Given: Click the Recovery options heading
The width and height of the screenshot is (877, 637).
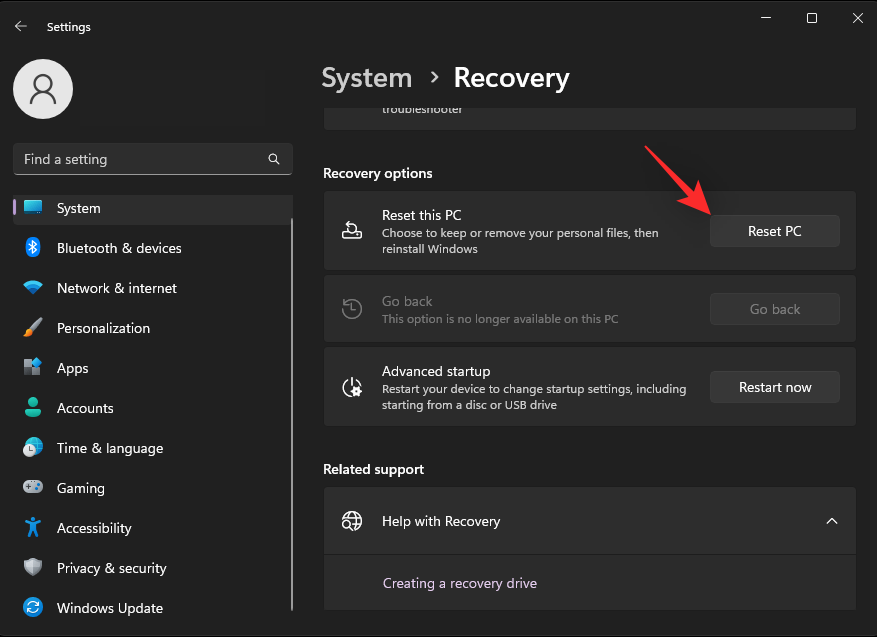Looking at the screenshot, I should (x=378, y=173).
